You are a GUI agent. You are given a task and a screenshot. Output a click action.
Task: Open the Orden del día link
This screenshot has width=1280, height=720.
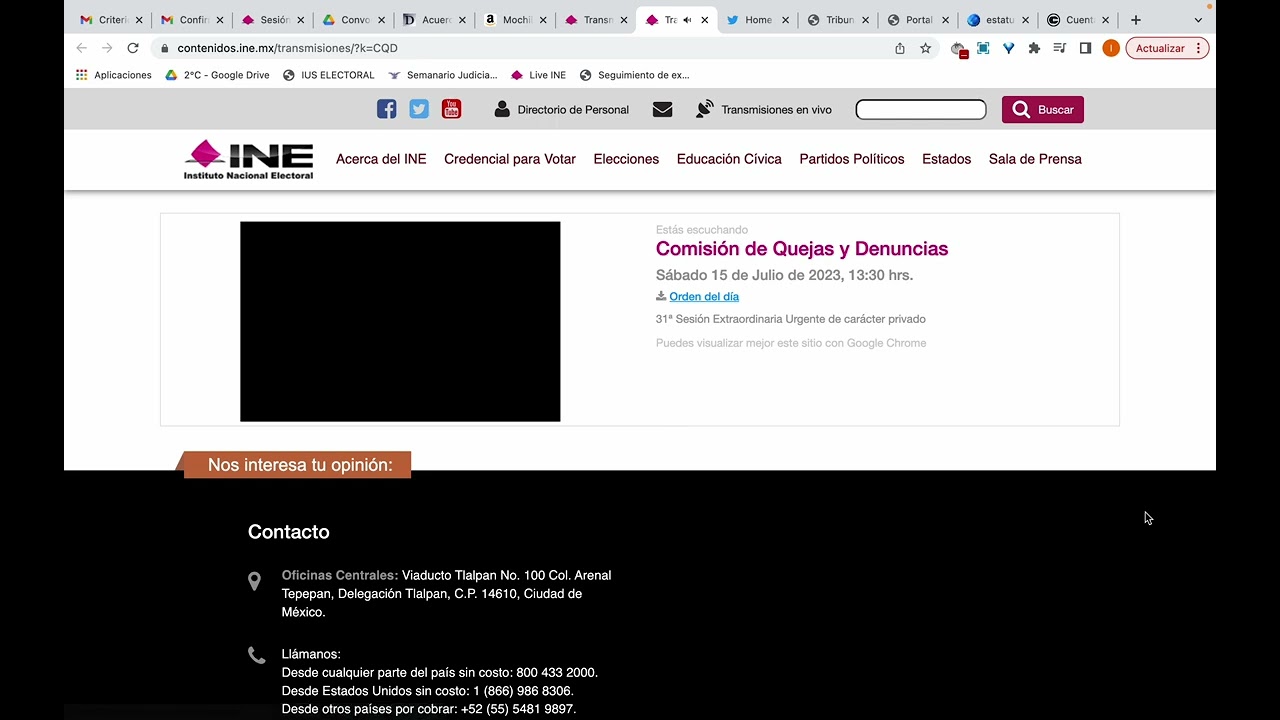[x=704, y=296]
